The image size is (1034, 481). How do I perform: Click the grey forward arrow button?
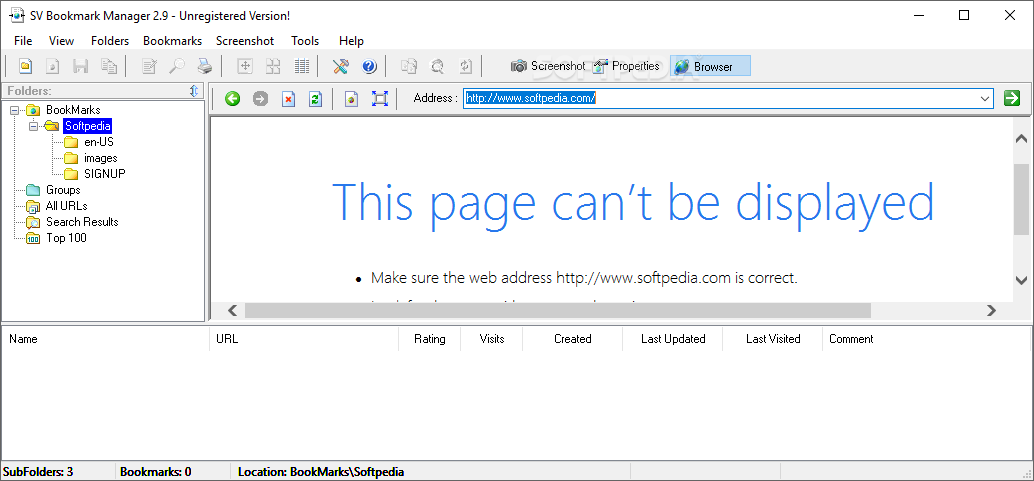pos(260,99)
